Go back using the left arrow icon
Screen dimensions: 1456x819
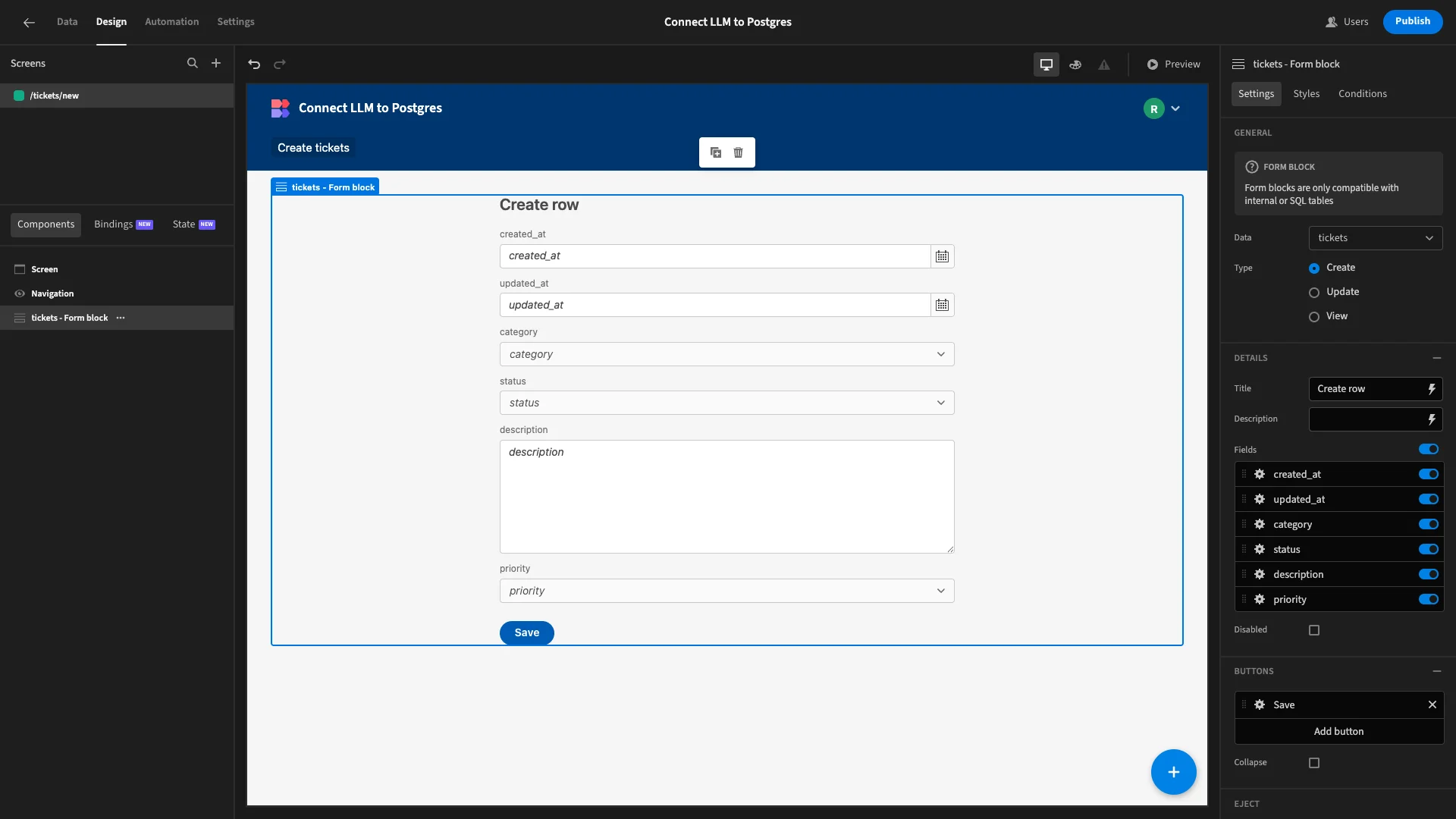(x=29, y=22)
